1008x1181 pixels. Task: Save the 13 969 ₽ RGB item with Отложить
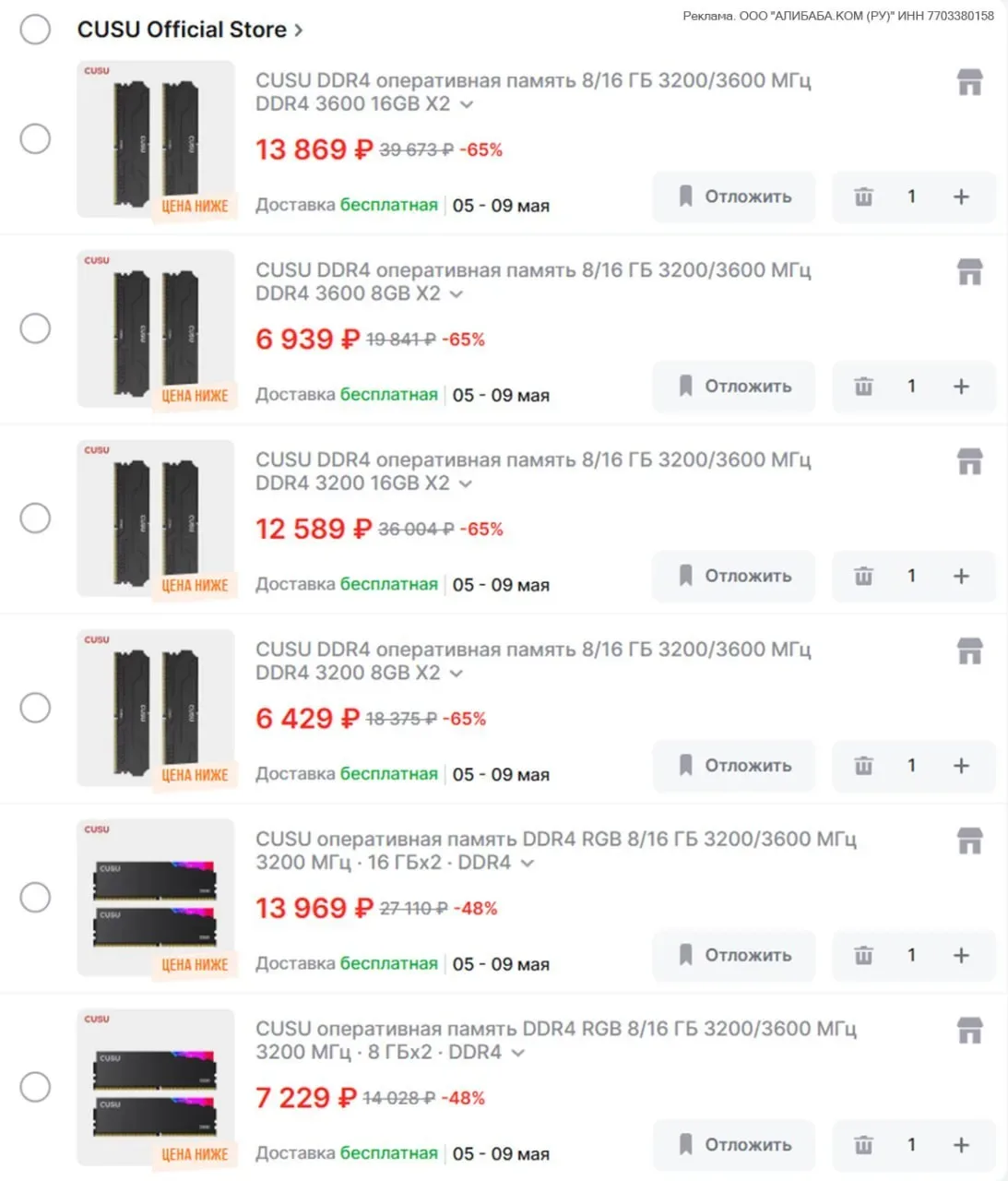(734, 956)
